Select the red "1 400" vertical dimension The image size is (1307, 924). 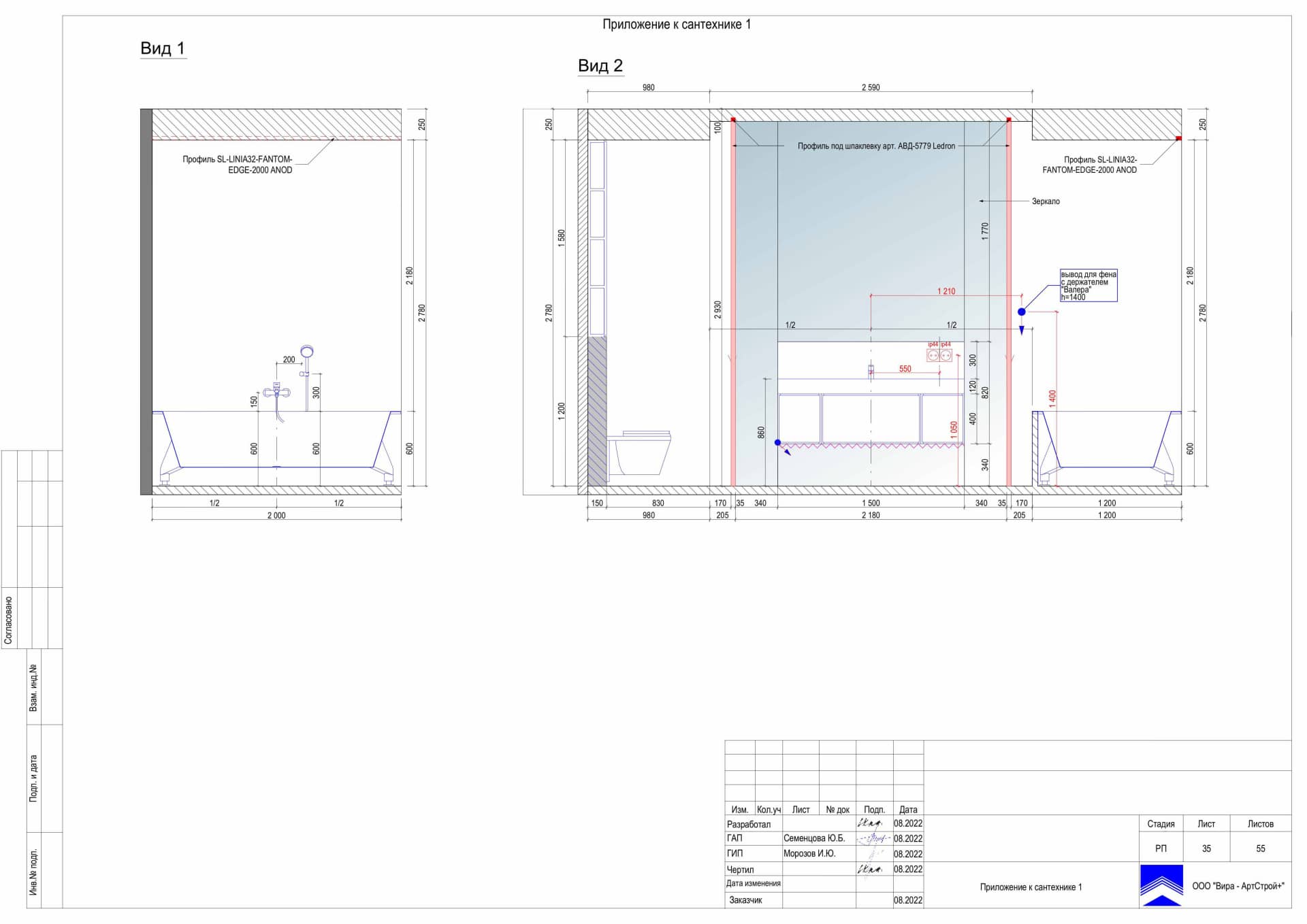1052,399
